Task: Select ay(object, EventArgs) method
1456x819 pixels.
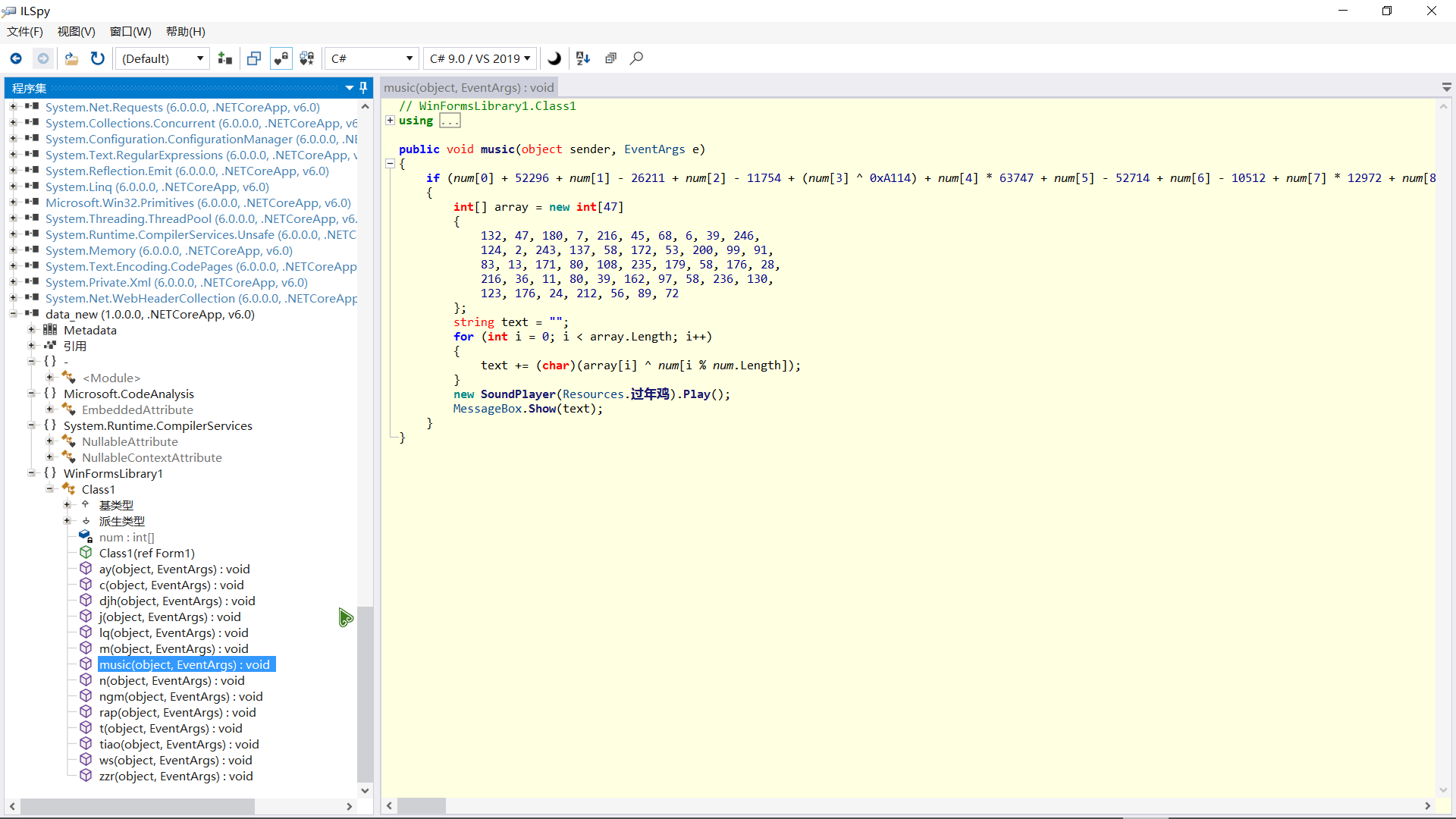Action: tap(174, 569)
